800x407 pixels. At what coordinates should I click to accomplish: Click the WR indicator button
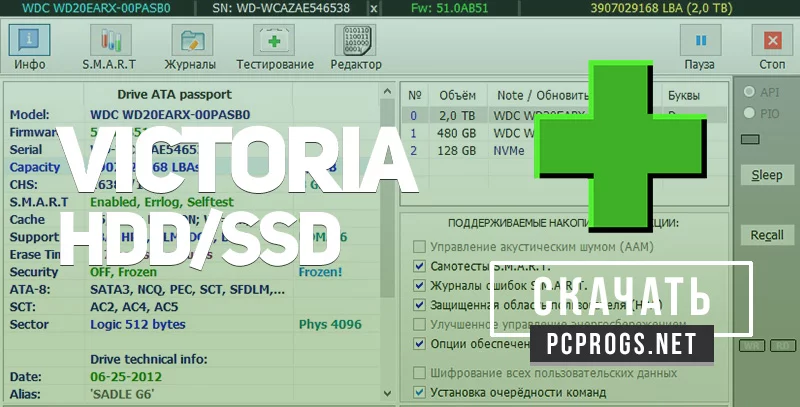click(x=751, y=346)
